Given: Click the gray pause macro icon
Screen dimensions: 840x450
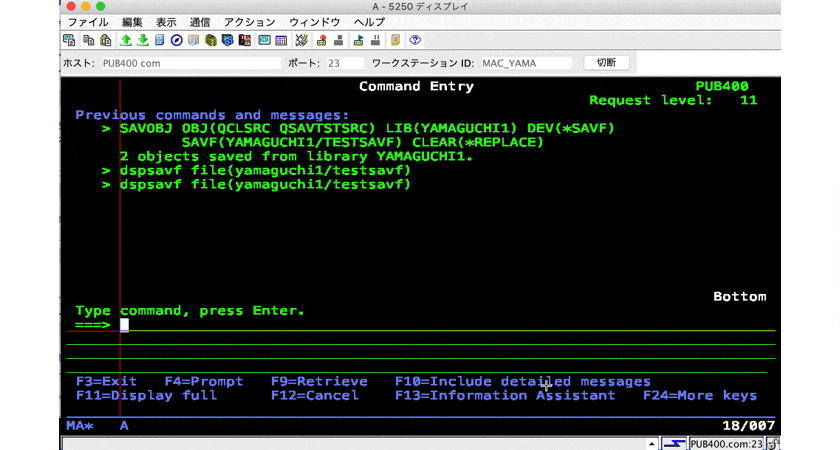Looking at the screenshot, I should pyautogui.click(x=376, y=40).
